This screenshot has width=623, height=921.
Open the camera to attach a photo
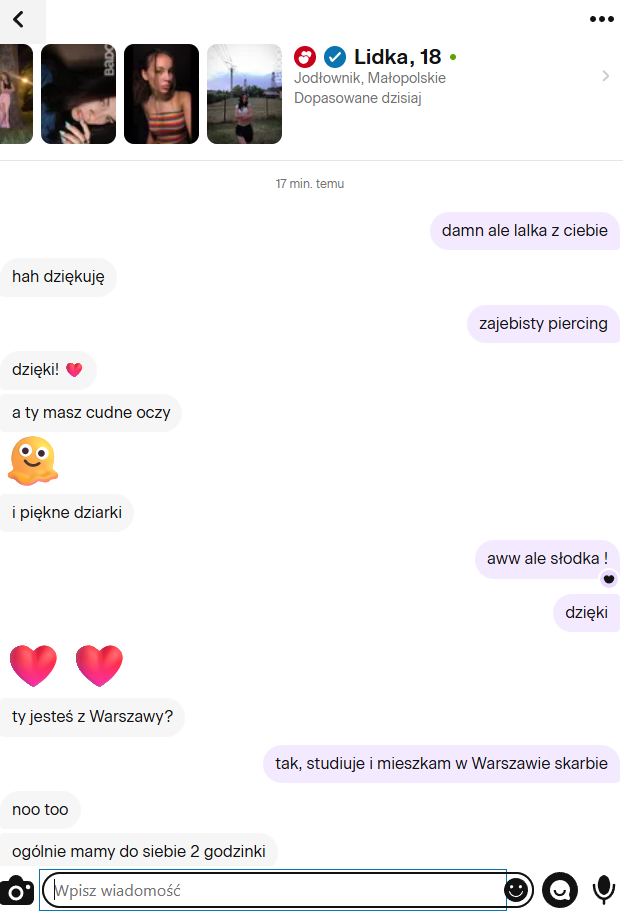(x=17, y=890)
